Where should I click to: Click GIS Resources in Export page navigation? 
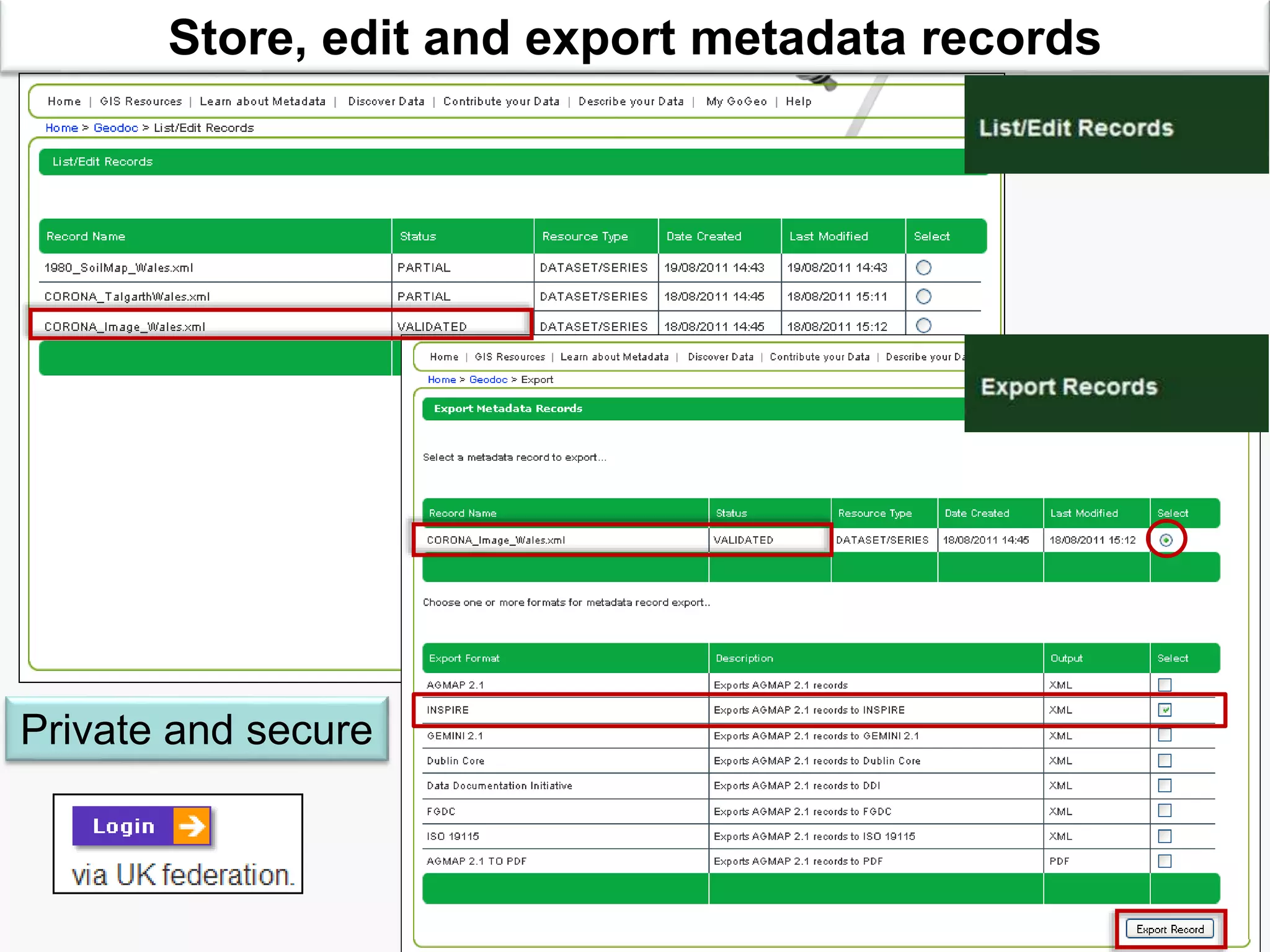(x=510, y=357)
